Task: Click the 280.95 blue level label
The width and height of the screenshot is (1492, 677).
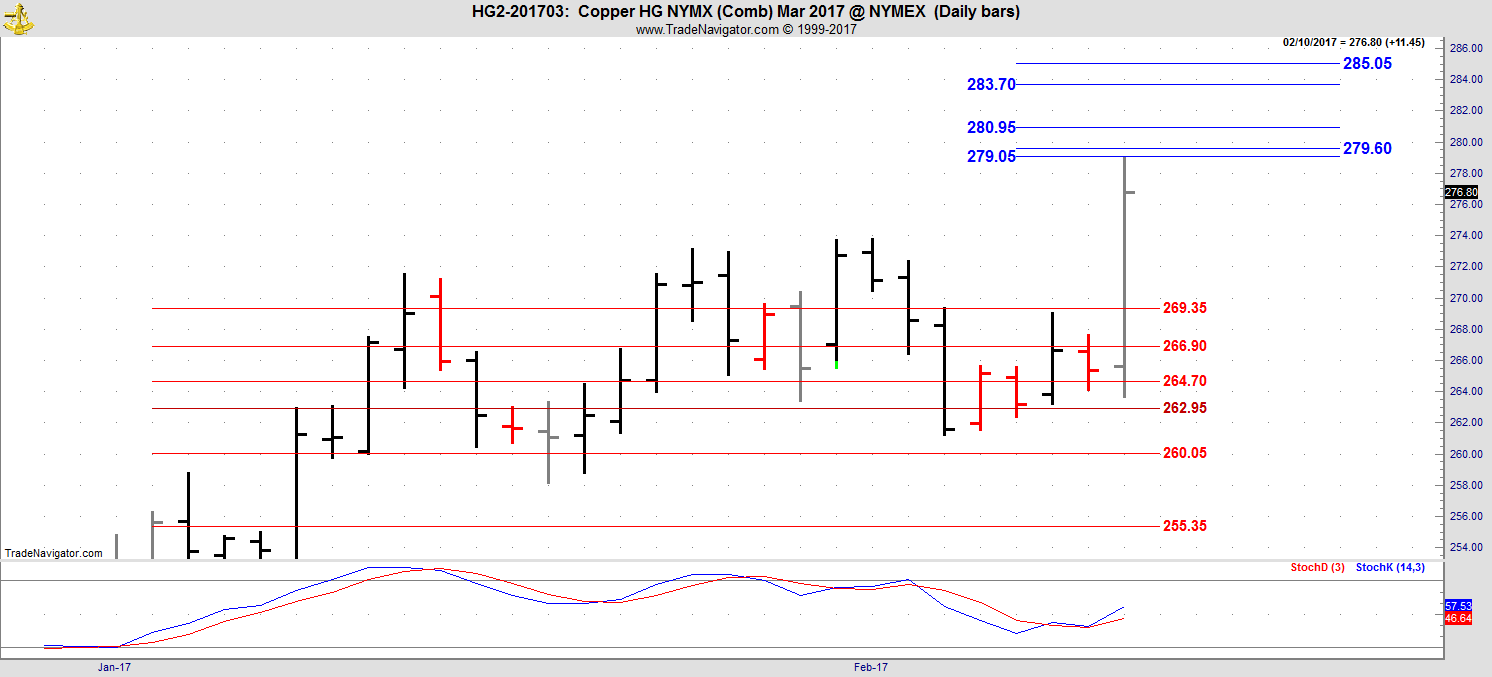Action: click(x=990, y=127)
